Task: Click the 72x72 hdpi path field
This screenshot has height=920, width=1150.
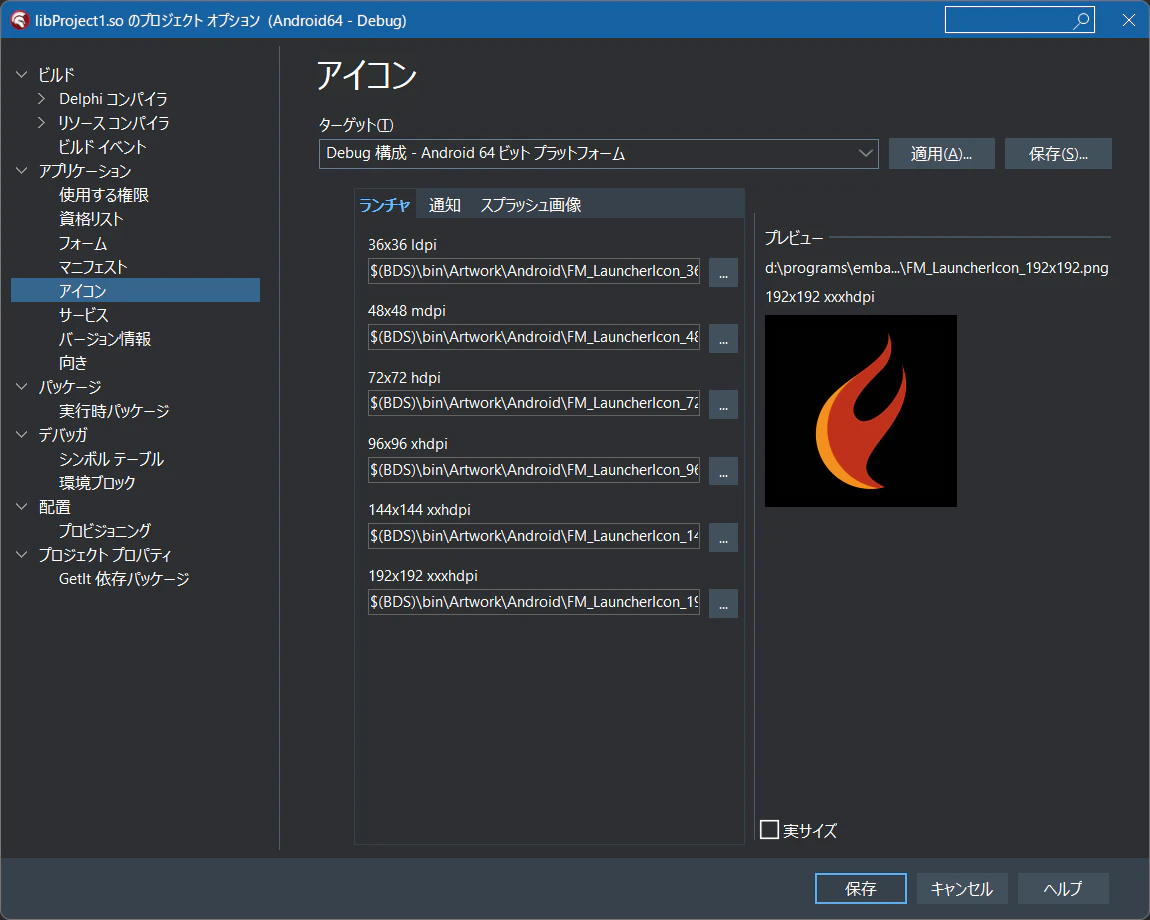Action: [x=534, y=404]
